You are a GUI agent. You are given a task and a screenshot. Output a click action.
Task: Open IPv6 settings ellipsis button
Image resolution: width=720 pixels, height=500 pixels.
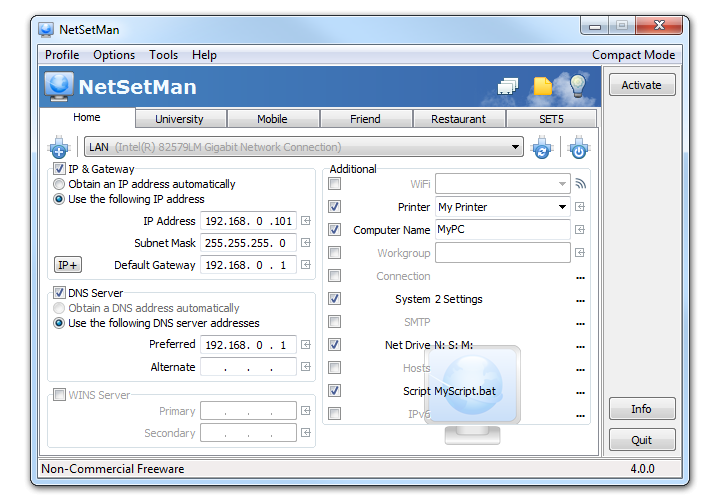click(x=580, y=416)
